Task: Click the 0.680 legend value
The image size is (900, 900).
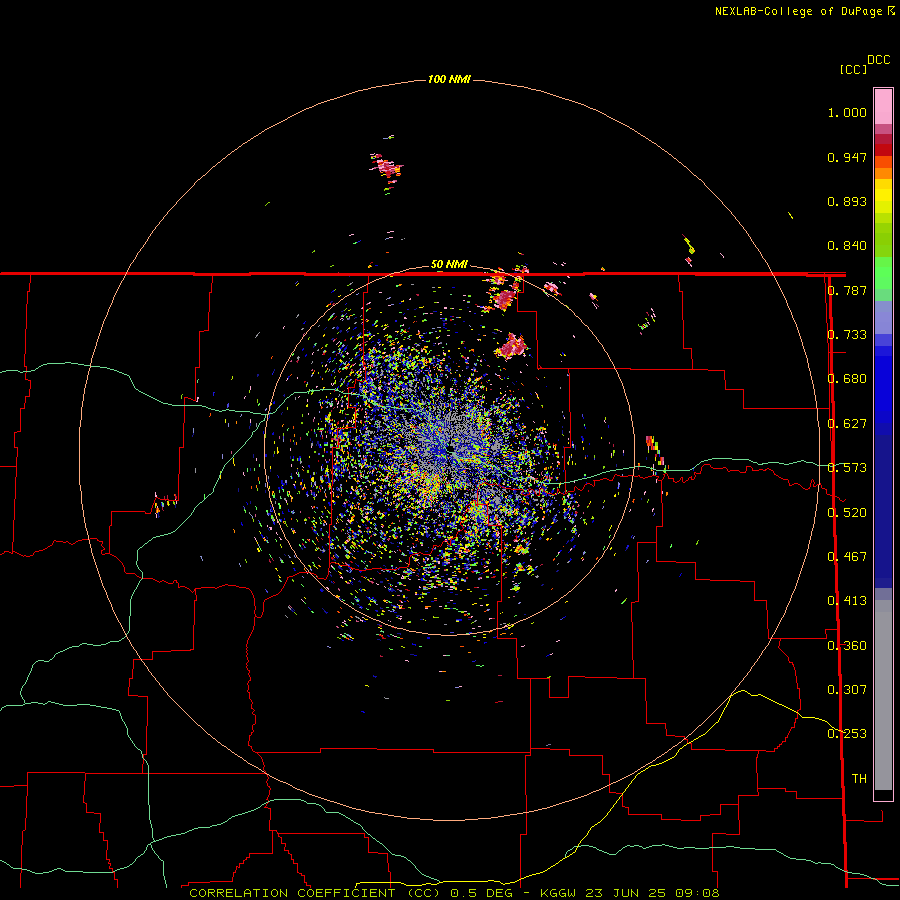Action: (x=847, y=379)
